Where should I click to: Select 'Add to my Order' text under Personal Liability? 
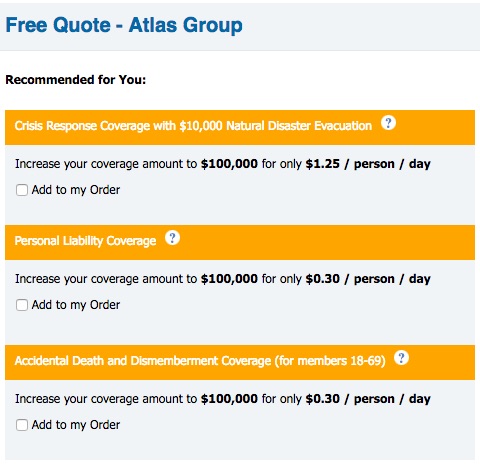tap(76, 305)
